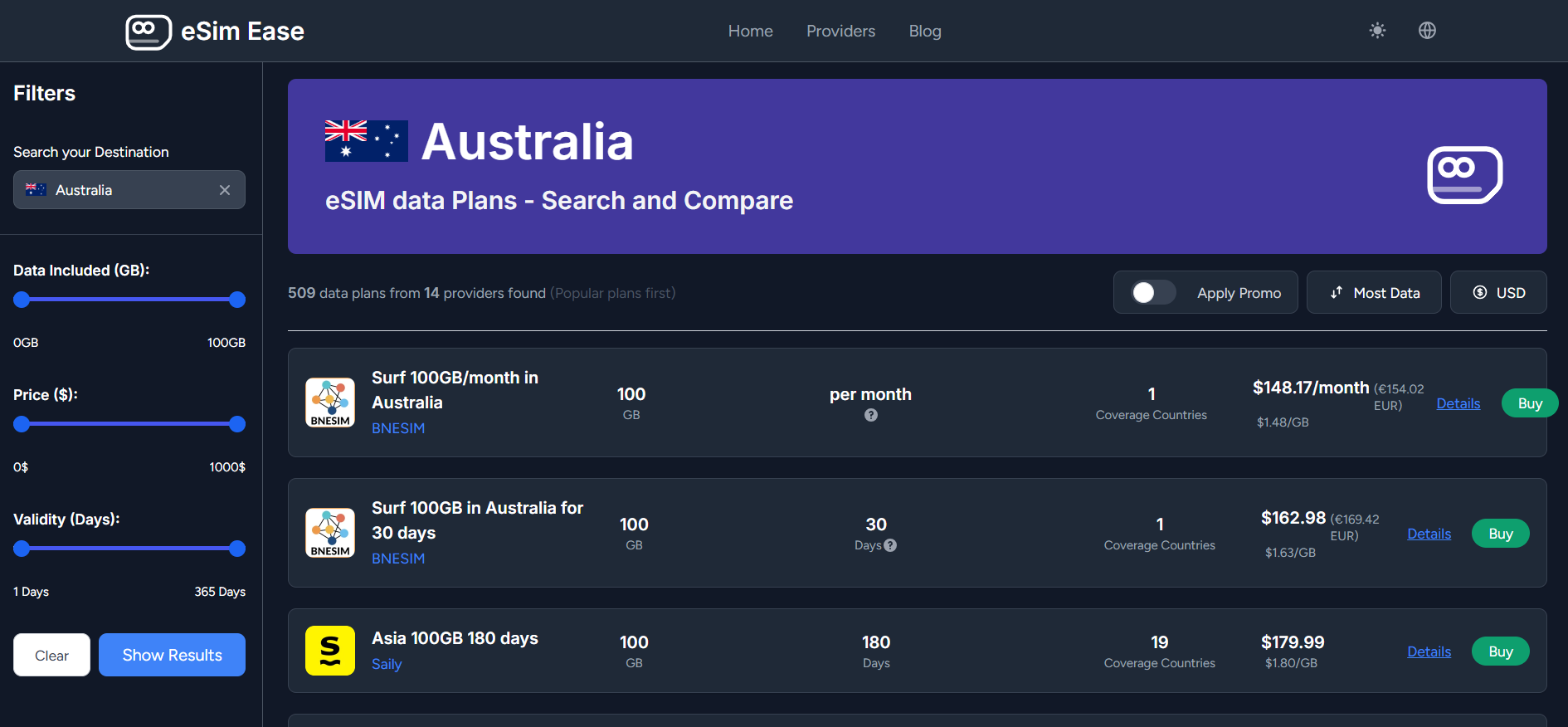Click the eSim Ease logo icon
The height and width of the screenshot is (727, 1568).
pos(149,32)
